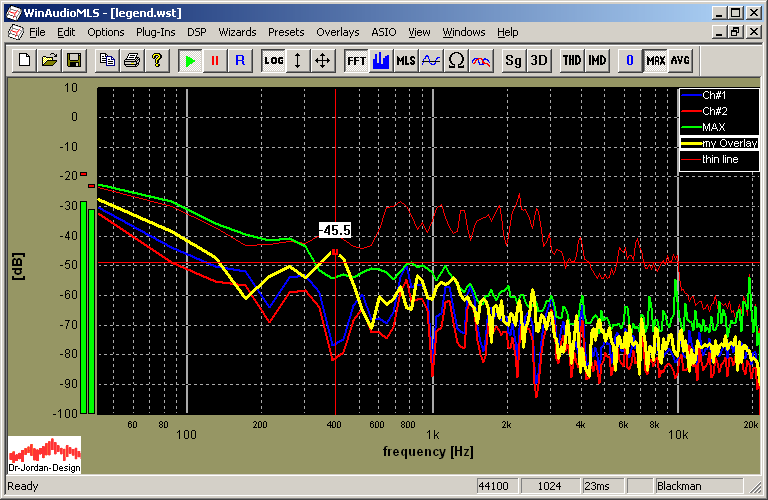Click the blue R record button
Screen dimensions: 768x500
pos(239,60)
